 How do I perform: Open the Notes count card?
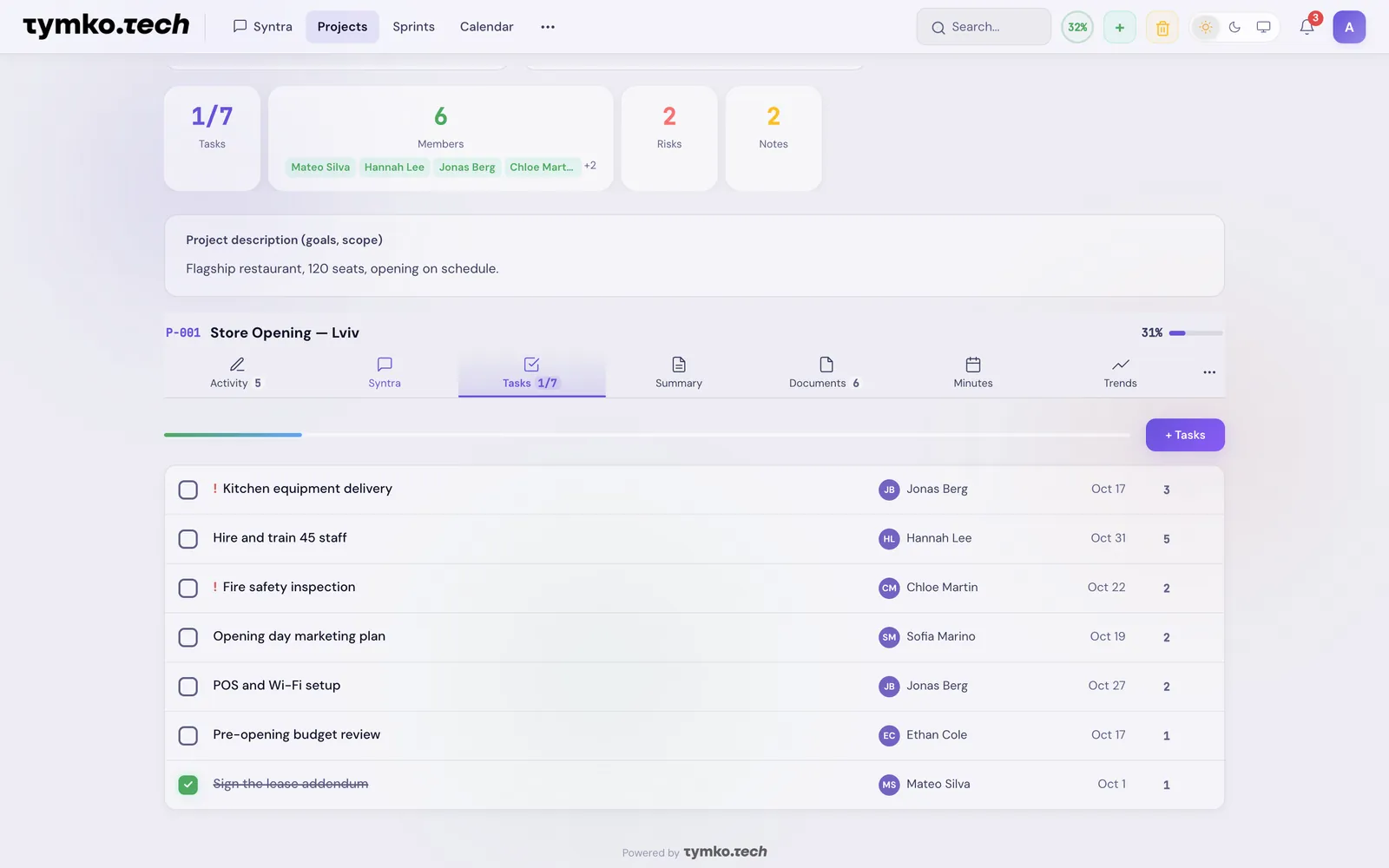[773, 138]
